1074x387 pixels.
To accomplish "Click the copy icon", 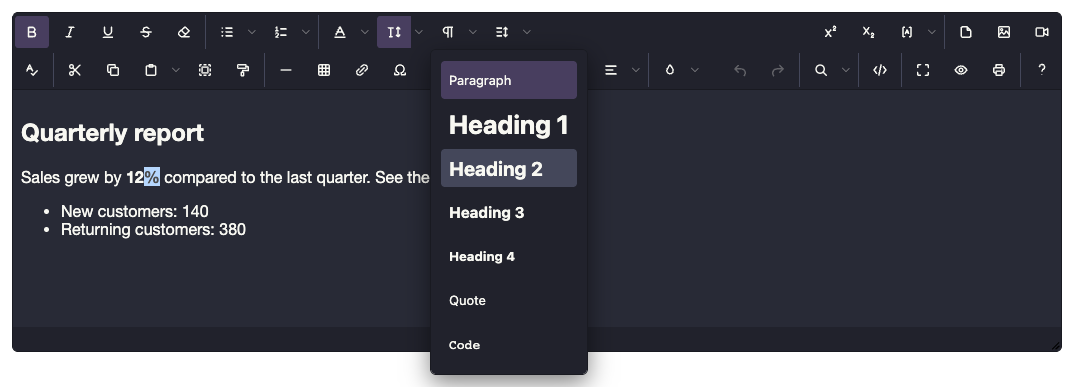I will click(113, 70).
